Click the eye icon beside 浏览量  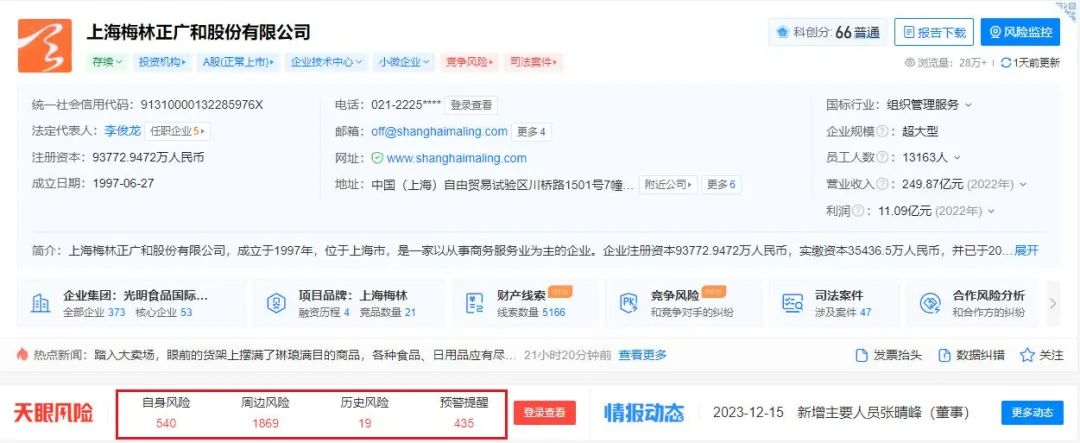point(909,63)
